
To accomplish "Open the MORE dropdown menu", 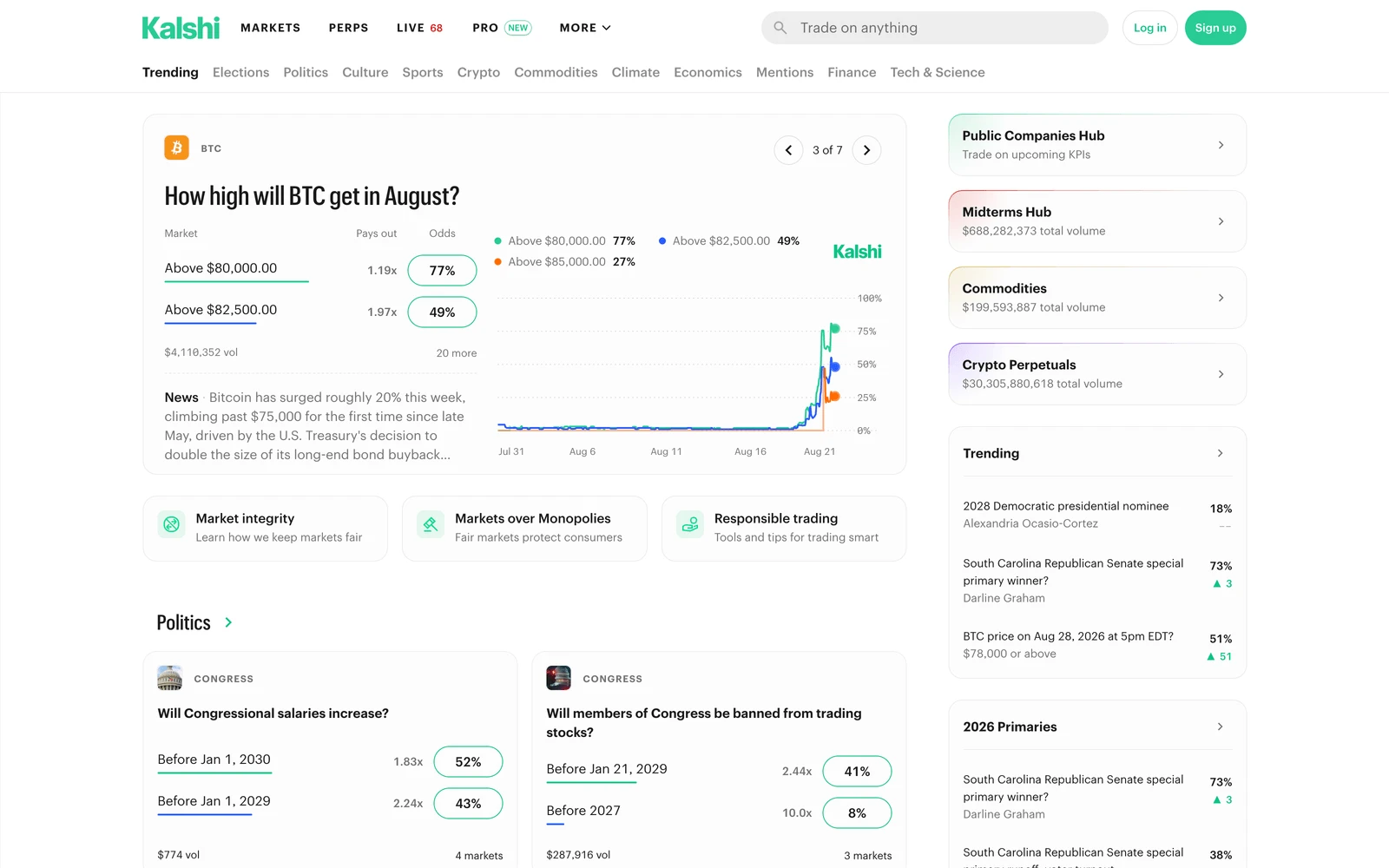I will (x=585, y=28).
